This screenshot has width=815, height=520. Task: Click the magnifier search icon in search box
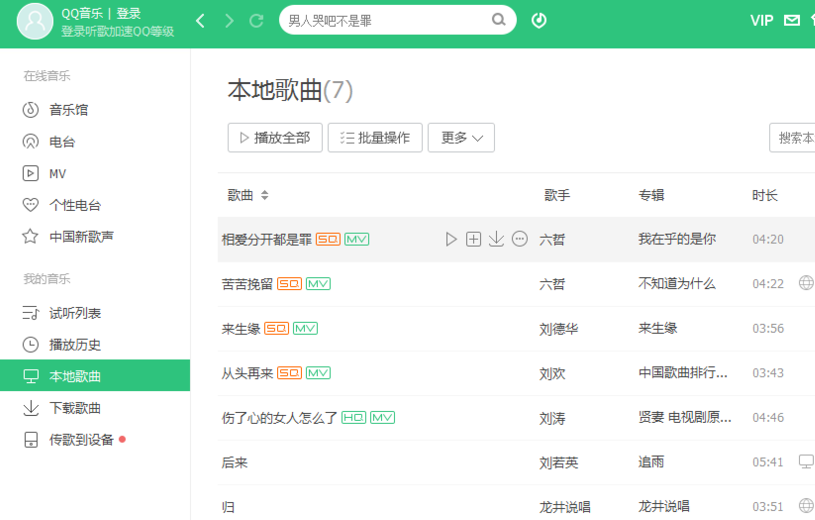pyautogui.click(x=499, y=20)
